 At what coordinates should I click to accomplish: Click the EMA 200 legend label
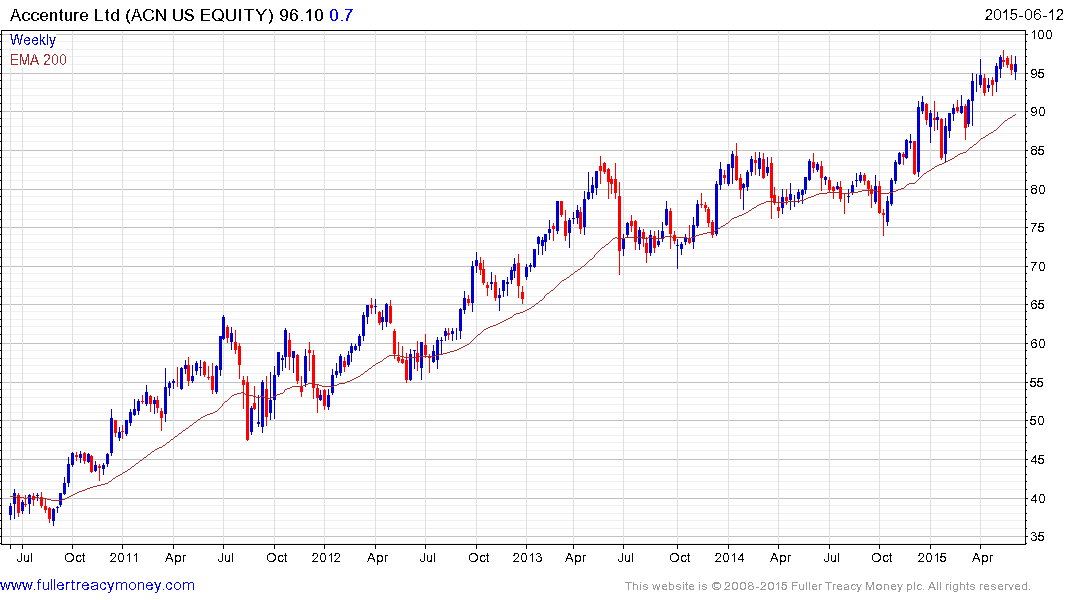[38, 60]
